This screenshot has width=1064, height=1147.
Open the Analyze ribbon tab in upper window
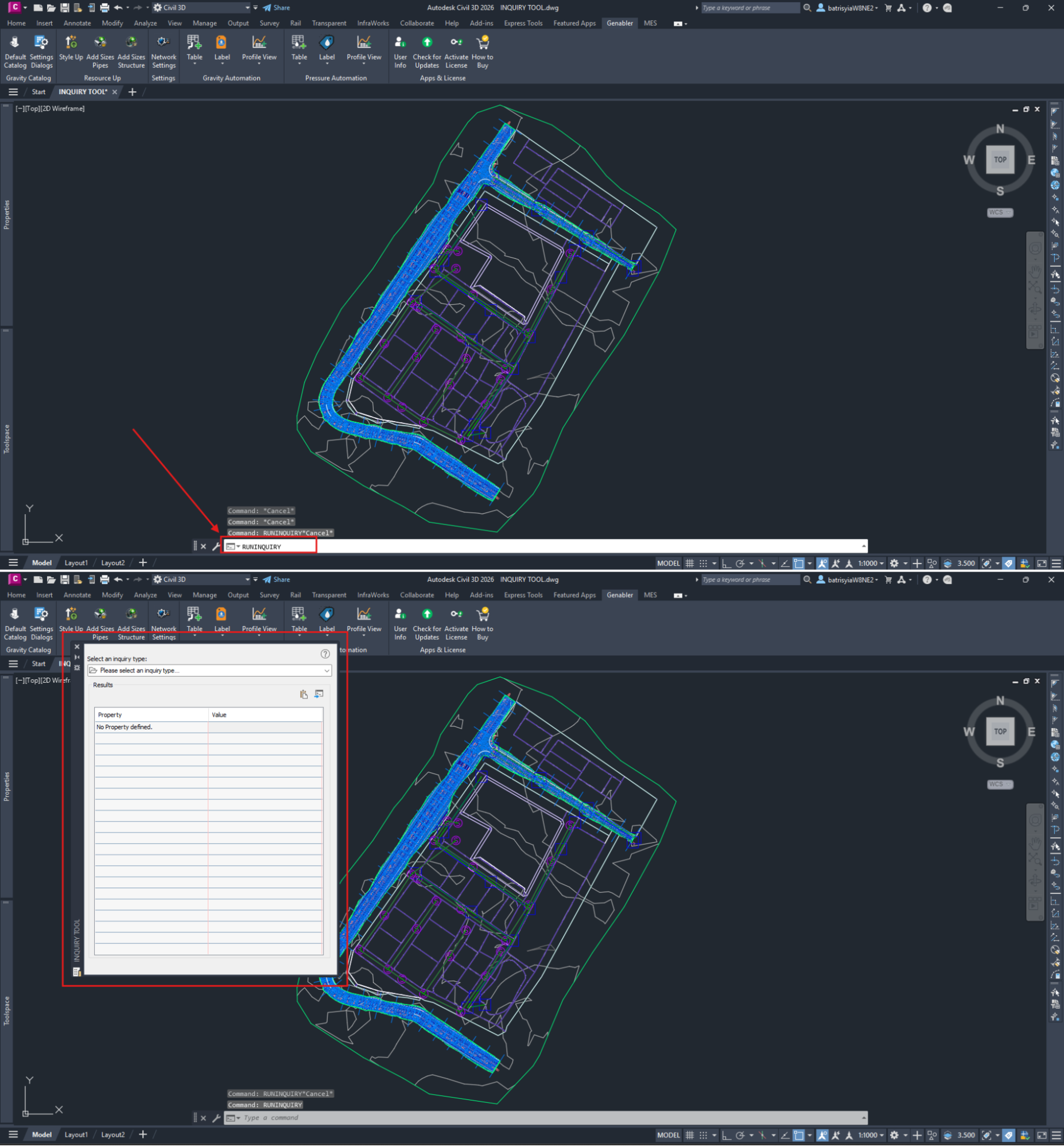(145, 24)
